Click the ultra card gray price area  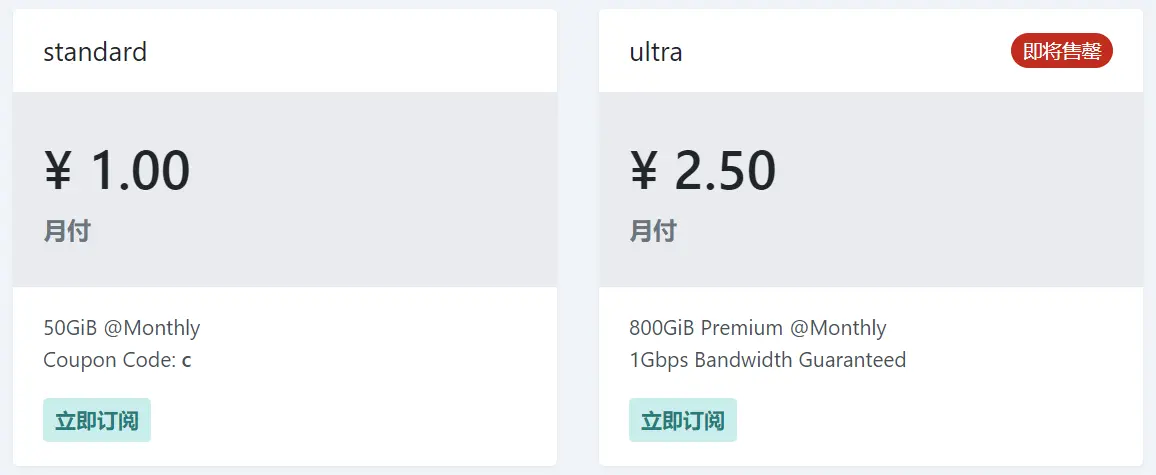click(x=871, y=190)
